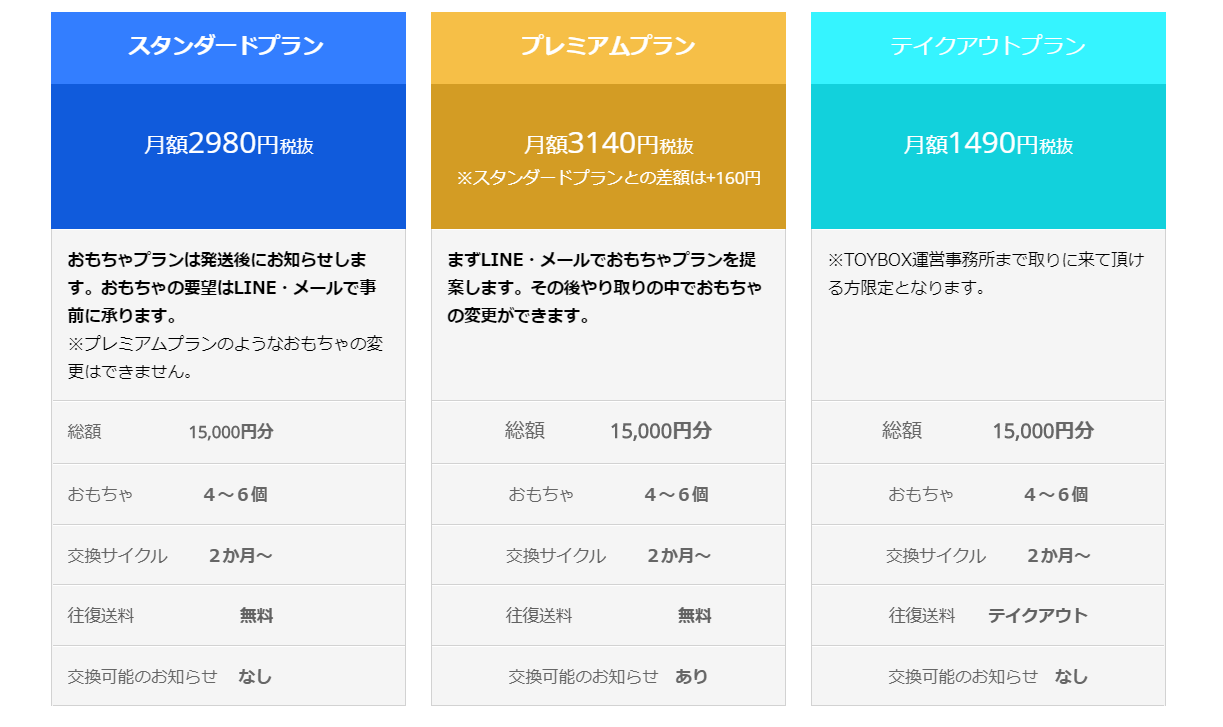Click Standard plan description text about LINE・メール
This screenshot has height=727, width=1223.
point(224,288)
